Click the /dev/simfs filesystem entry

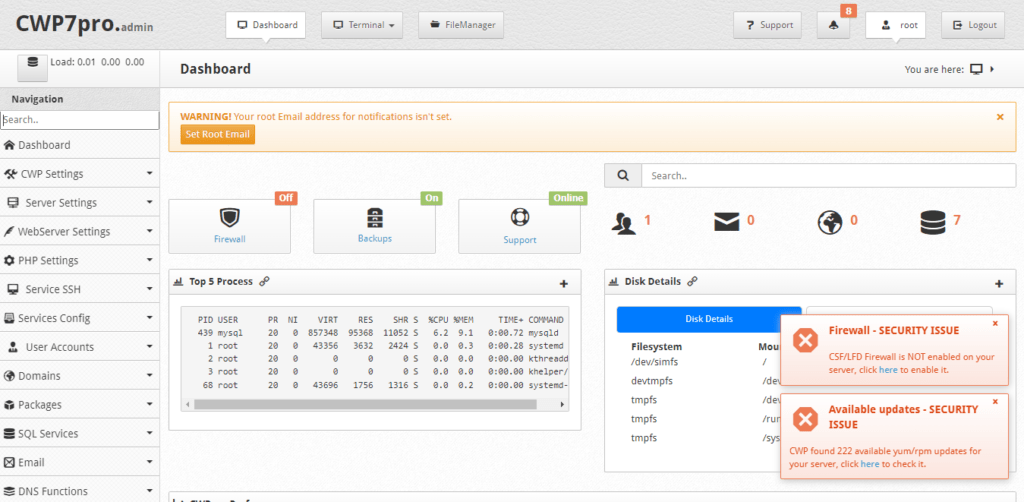pyautogui.click(x=653, y=361)
